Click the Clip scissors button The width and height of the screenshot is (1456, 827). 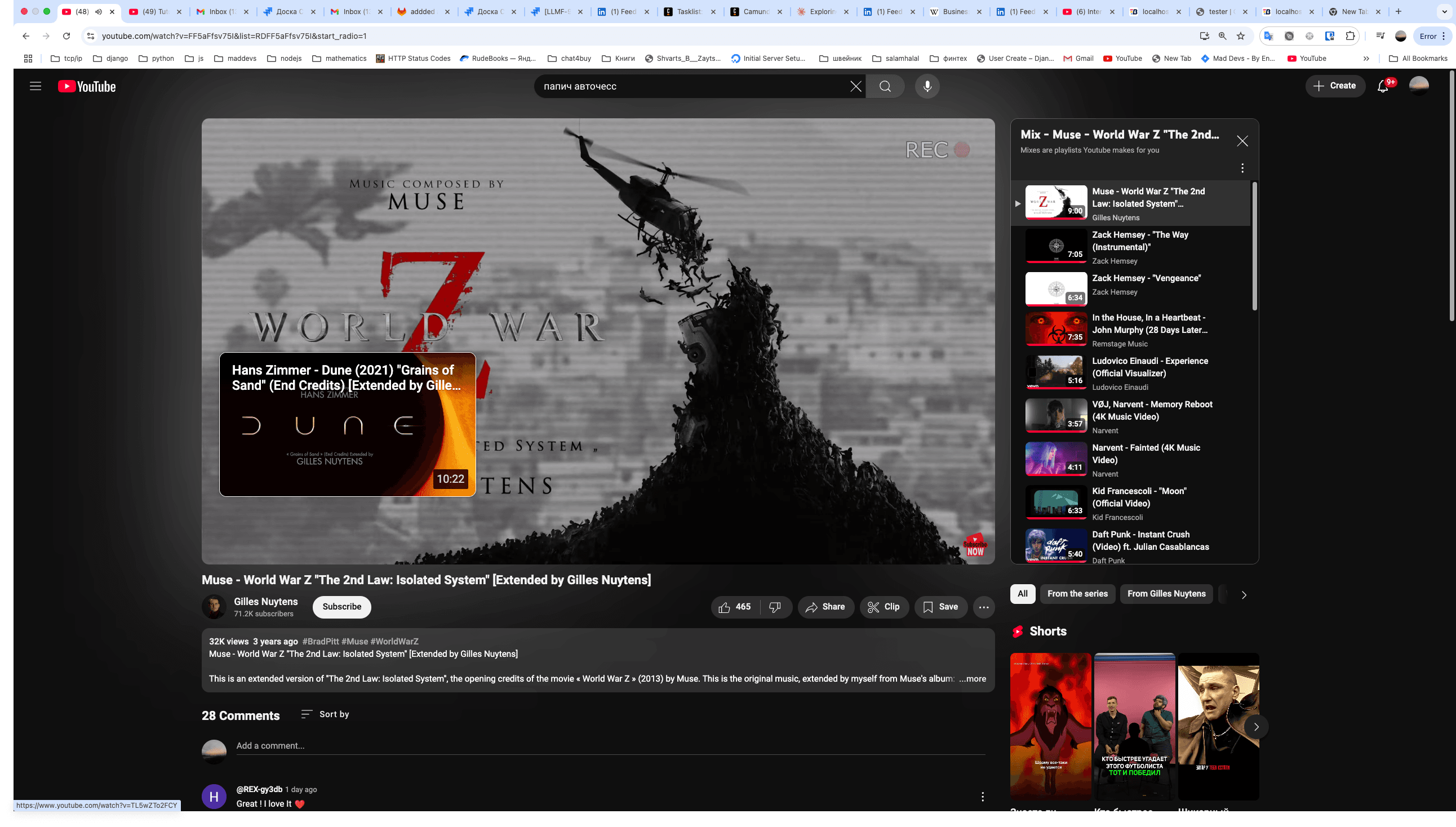[884, 607]
